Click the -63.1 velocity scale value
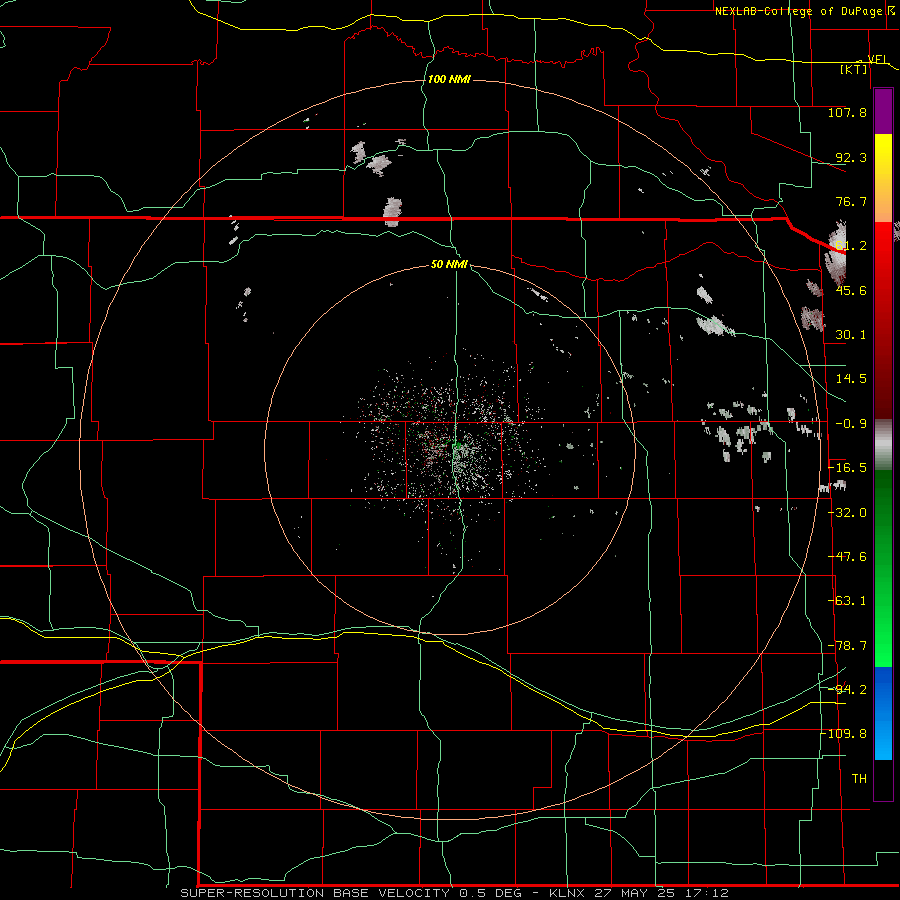 [x=847, y=601]
